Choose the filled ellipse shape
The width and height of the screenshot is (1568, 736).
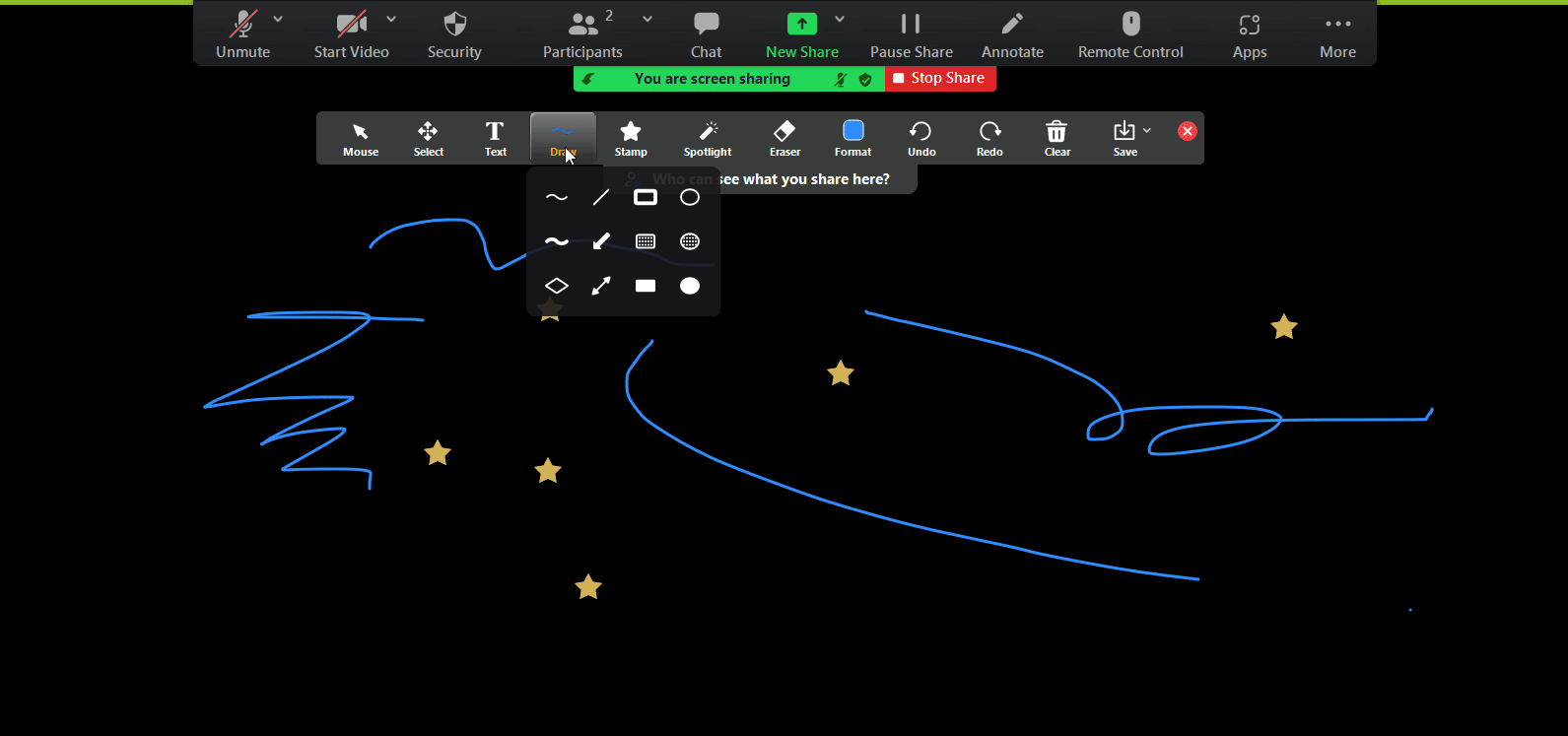point(690,286)
